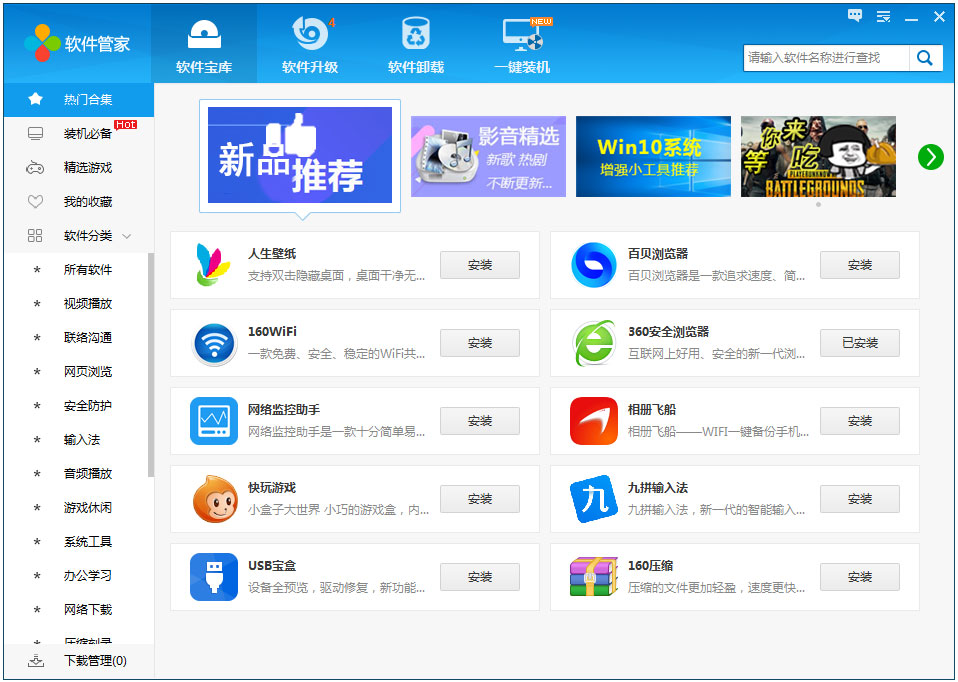Click the 快玩游戏 monkey icon
Screen dimensions: 958x682
[x=214, y=499]
